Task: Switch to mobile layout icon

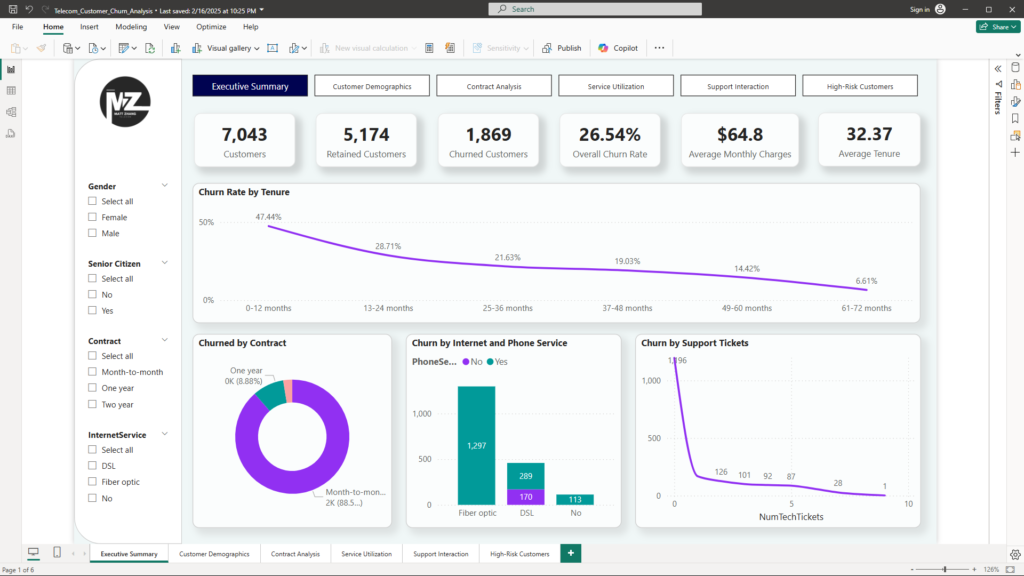Action: (57, 553)
